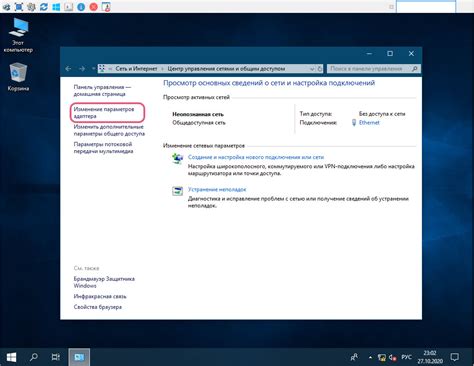Expand the chevron after the Сеть и Интернет breadcrumb

pos(162,69)
